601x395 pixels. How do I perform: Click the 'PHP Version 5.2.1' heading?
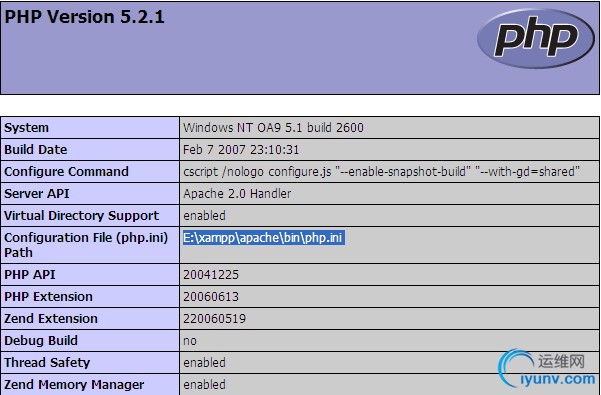[x=84, y=17]
